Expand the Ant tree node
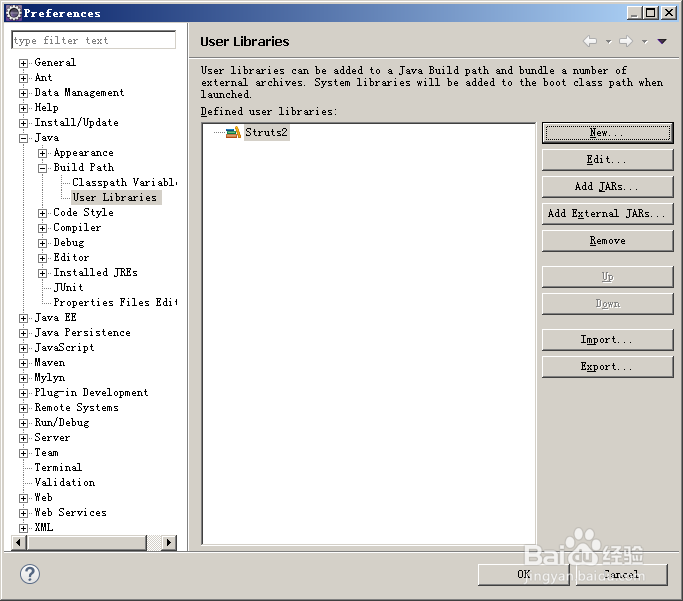The width and height of the screenshot is (683, 601). 24,78
